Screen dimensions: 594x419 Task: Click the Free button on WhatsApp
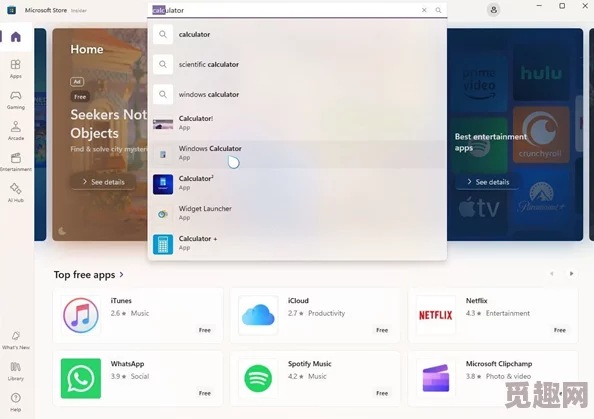[205, 393]
